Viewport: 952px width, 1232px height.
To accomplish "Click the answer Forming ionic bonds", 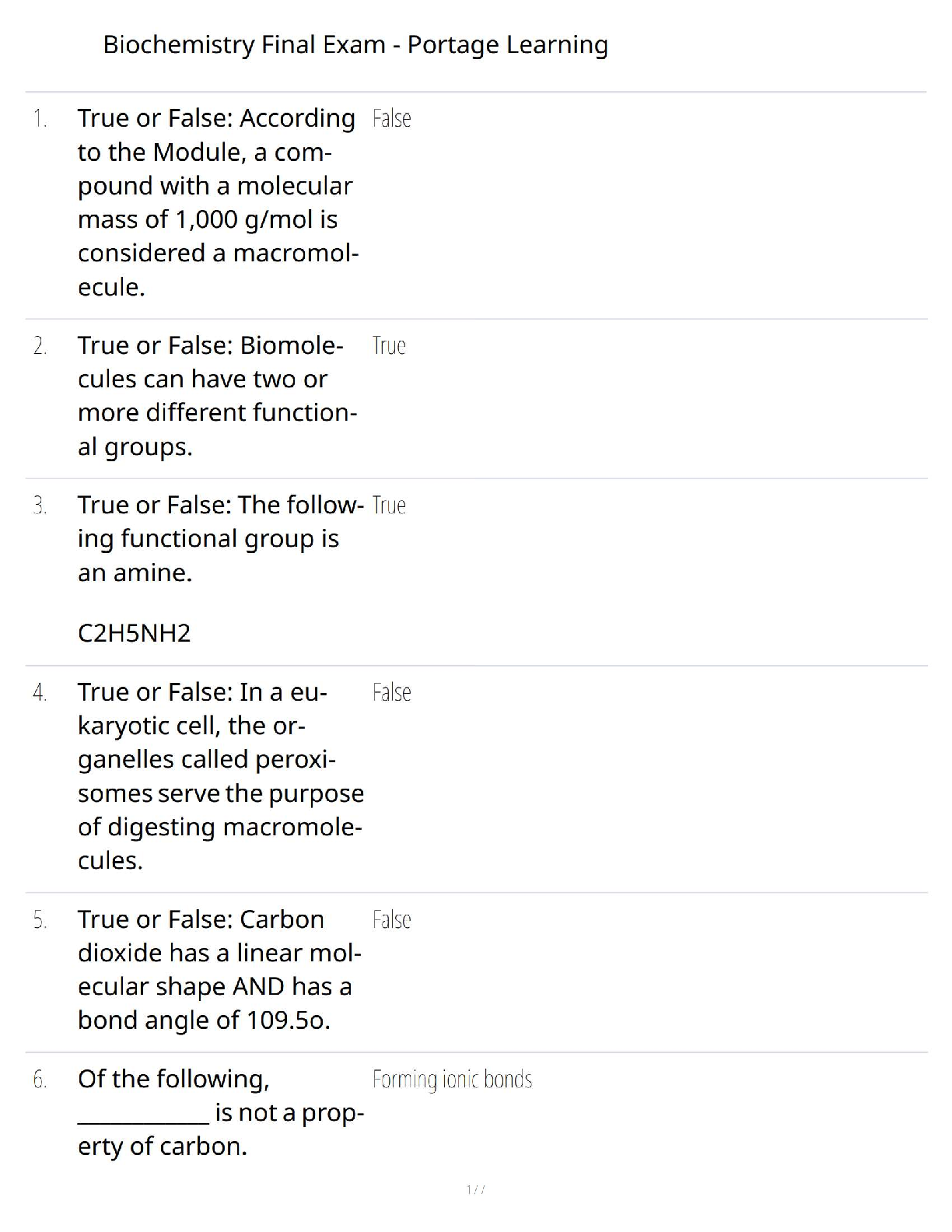I will [452, 1080].
